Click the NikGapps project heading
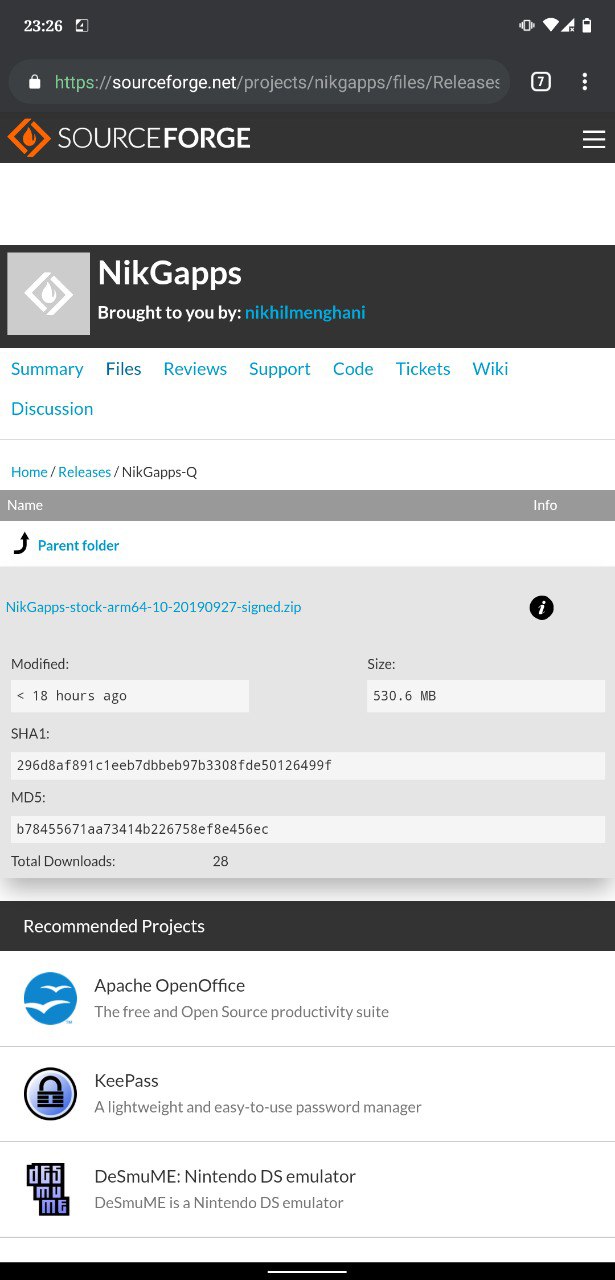615x1280 pixels. [170, 273]
